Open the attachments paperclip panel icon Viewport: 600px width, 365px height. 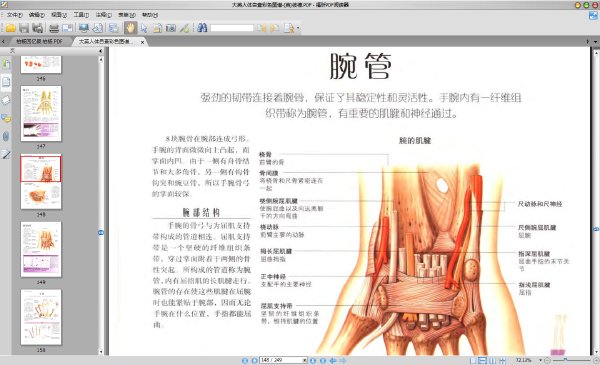click(x=6, y=136)
